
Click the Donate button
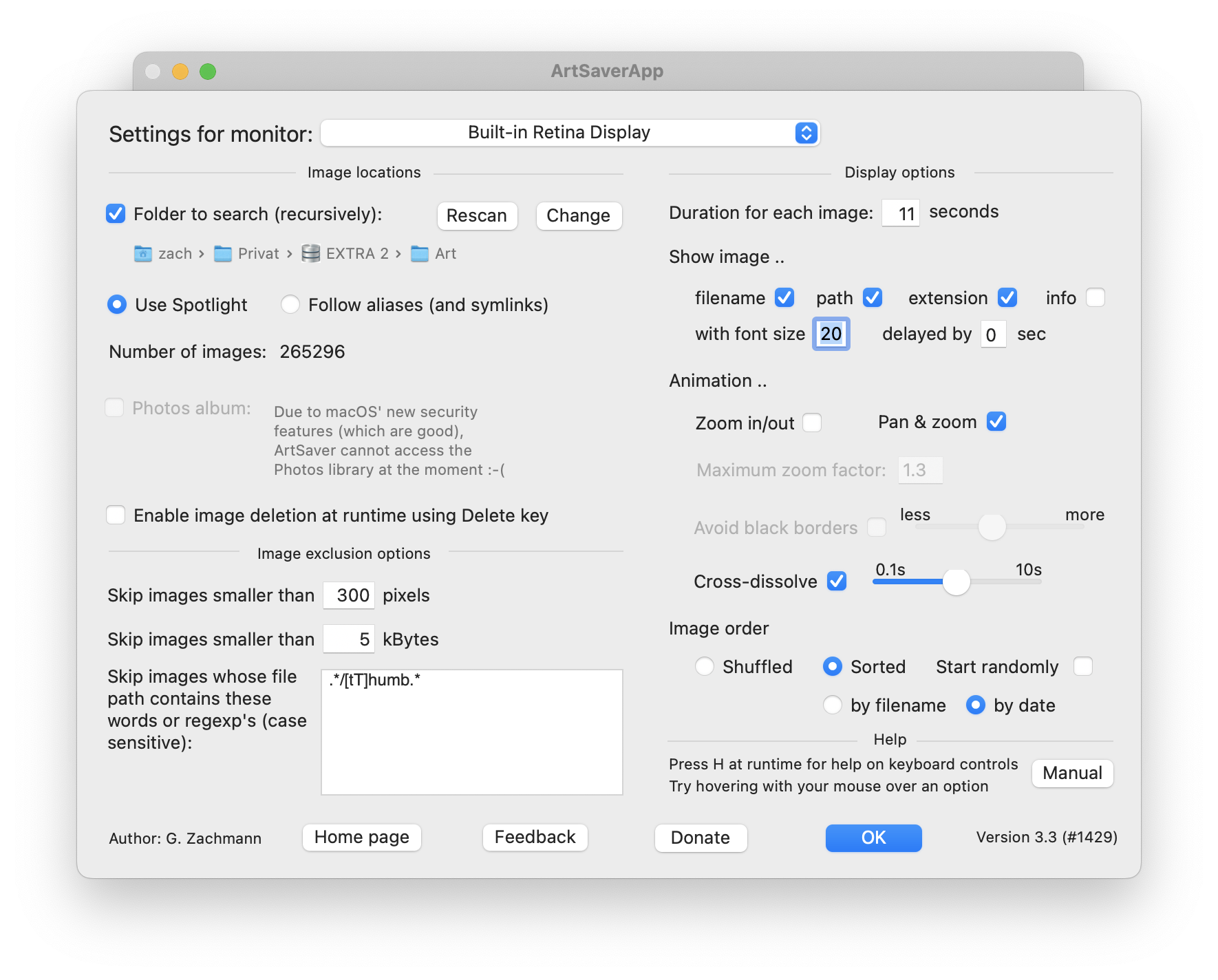coord(701,838)
